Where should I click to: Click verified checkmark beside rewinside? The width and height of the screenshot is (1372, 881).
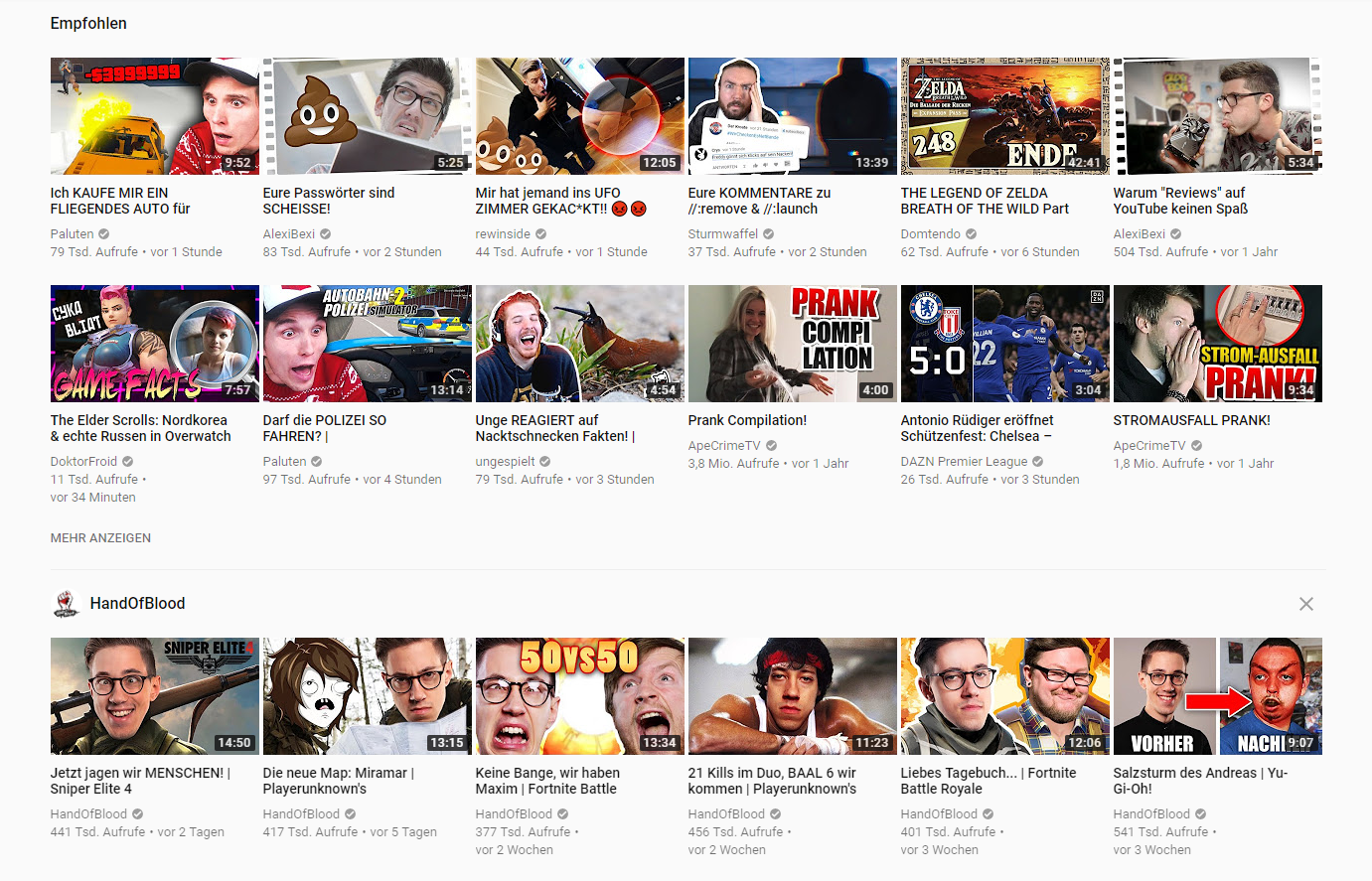tap(540, 234)
